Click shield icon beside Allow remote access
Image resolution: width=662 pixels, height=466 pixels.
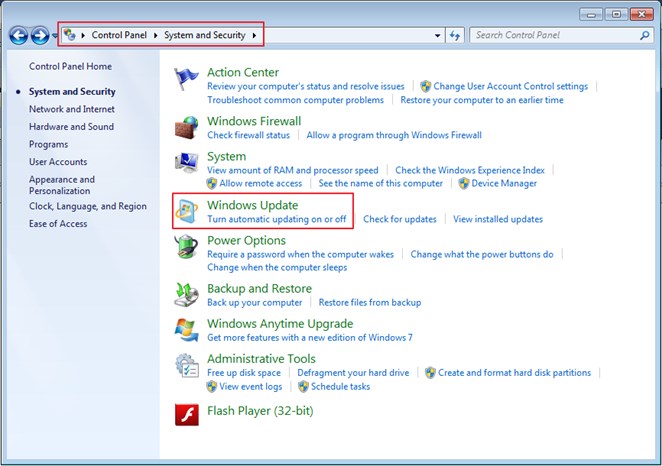[x=212, y=183]
